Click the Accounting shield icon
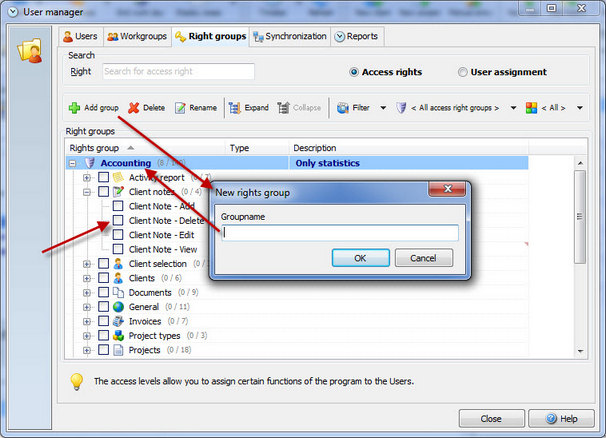 point(90,163)
